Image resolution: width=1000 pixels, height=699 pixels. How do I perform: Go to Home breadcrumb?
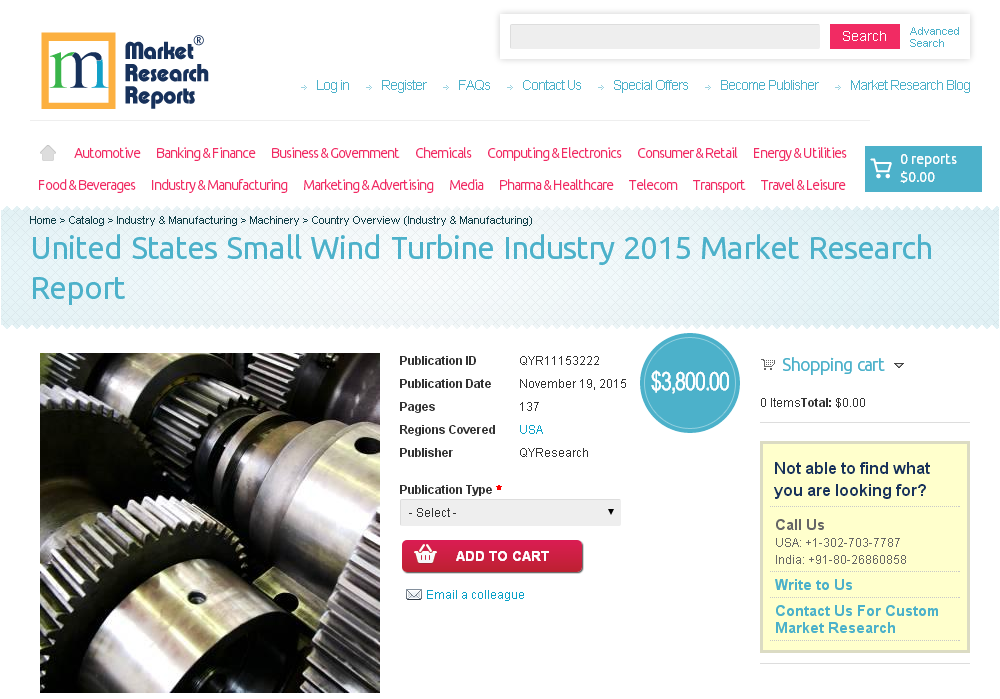(x=43, y=220)
